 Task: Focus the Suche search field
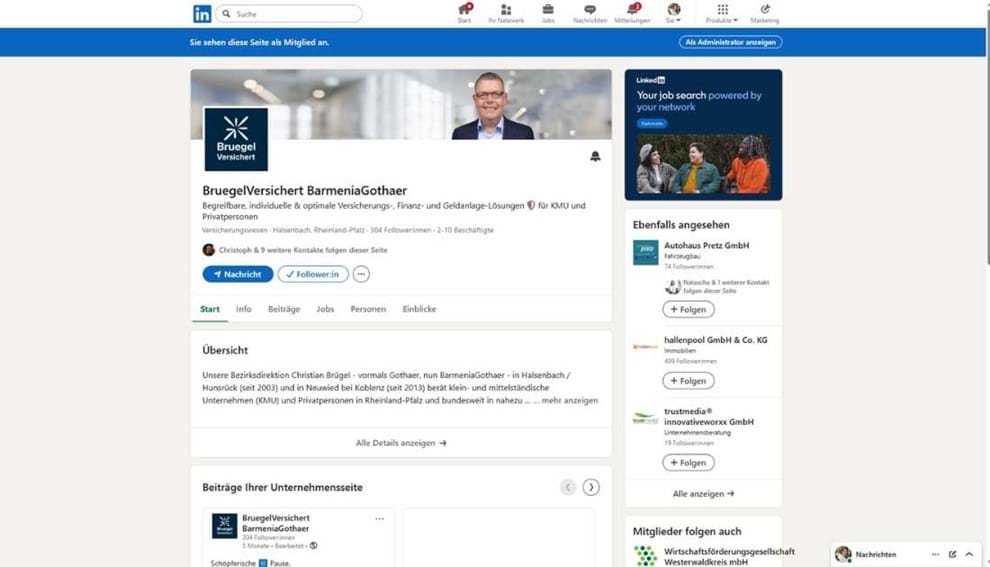[x=289, y=13]
